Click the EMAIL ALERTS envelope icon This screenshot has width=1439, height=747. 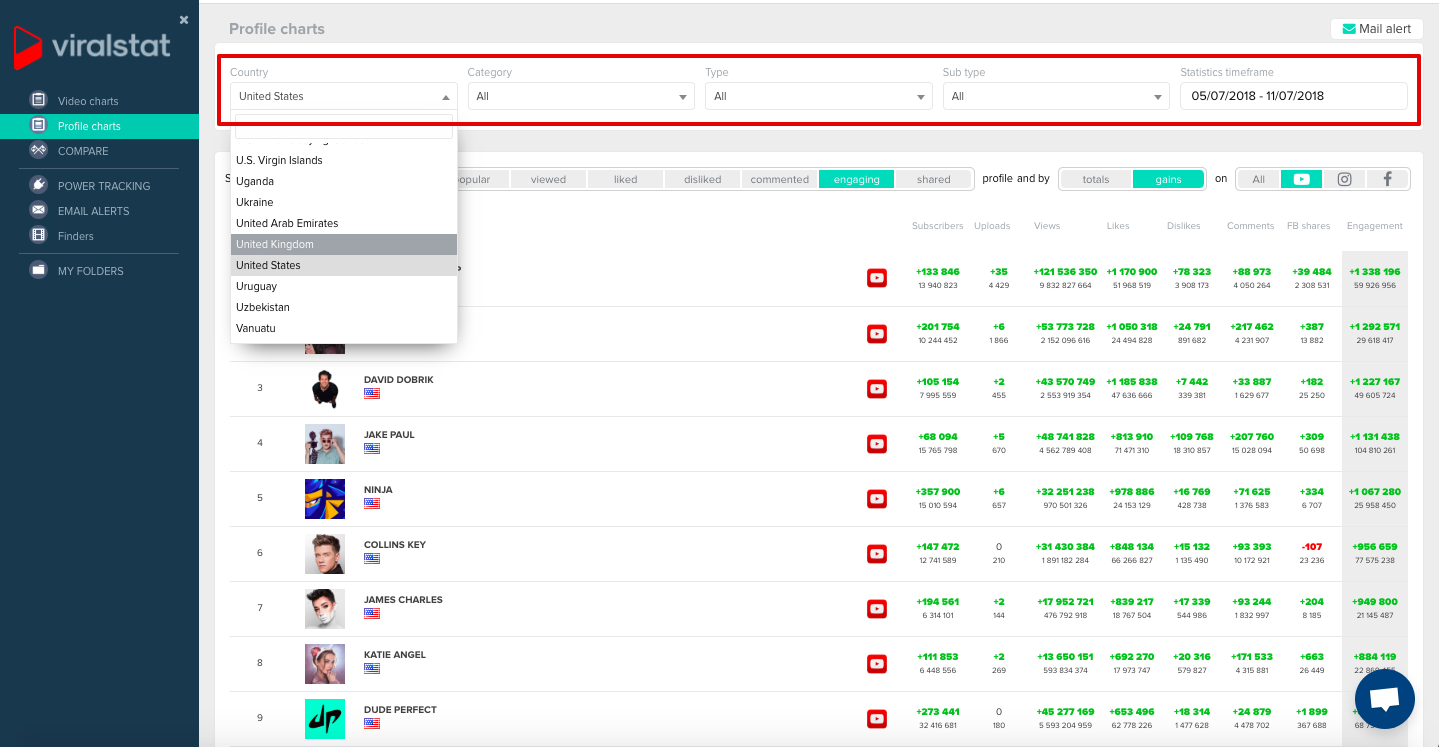pos(39,210)
